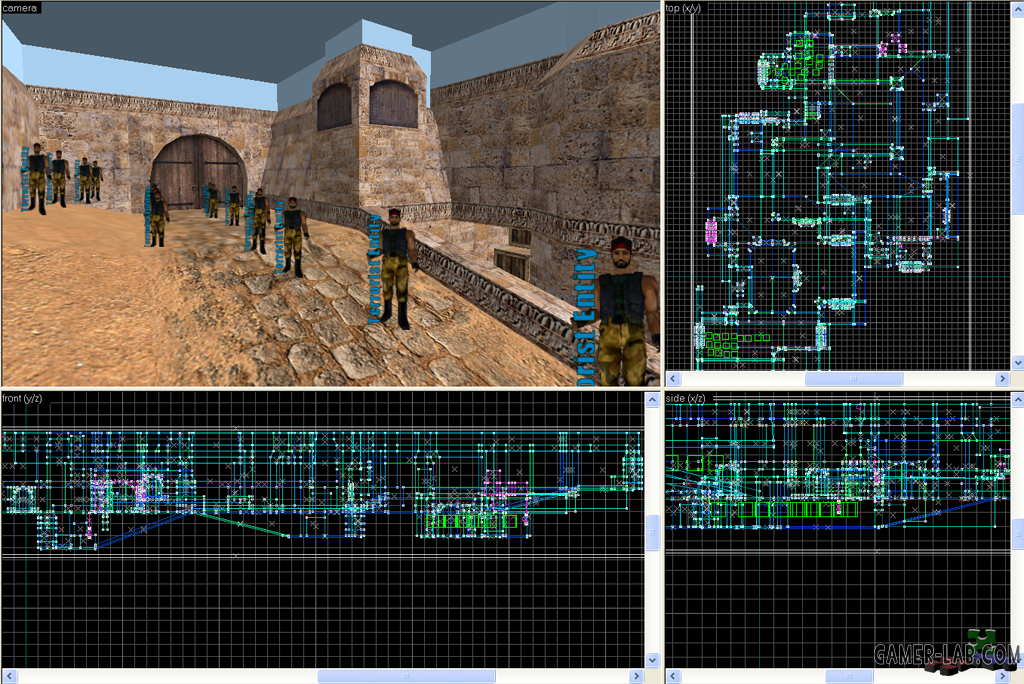The width and height of the screenshot is (1024, 684).
Task: Click top view vertical scrollbar down arrow
Action: (1017, 363)
